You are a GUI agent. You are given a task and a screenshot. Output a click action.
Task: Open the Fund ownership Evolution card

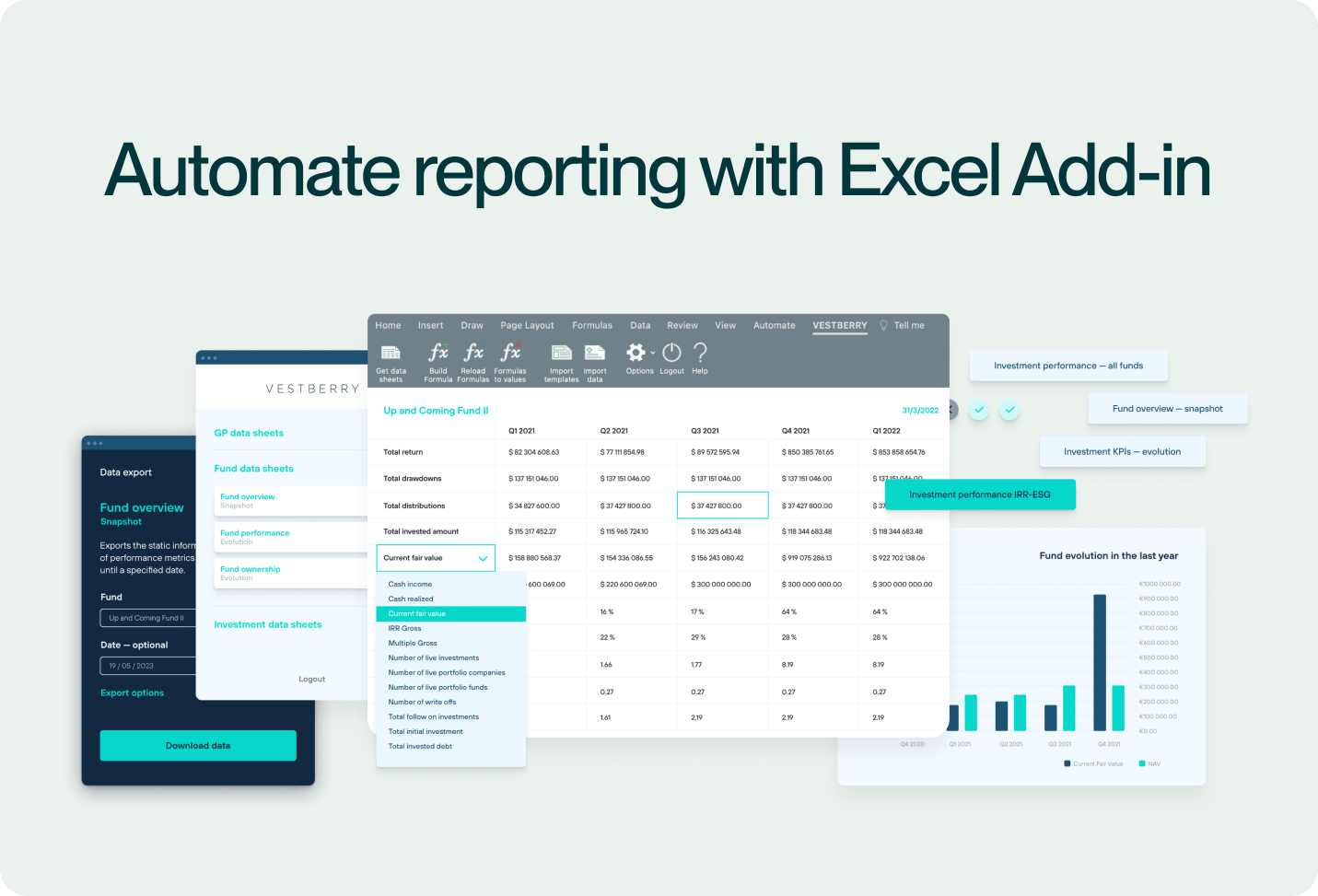[291, 573]
